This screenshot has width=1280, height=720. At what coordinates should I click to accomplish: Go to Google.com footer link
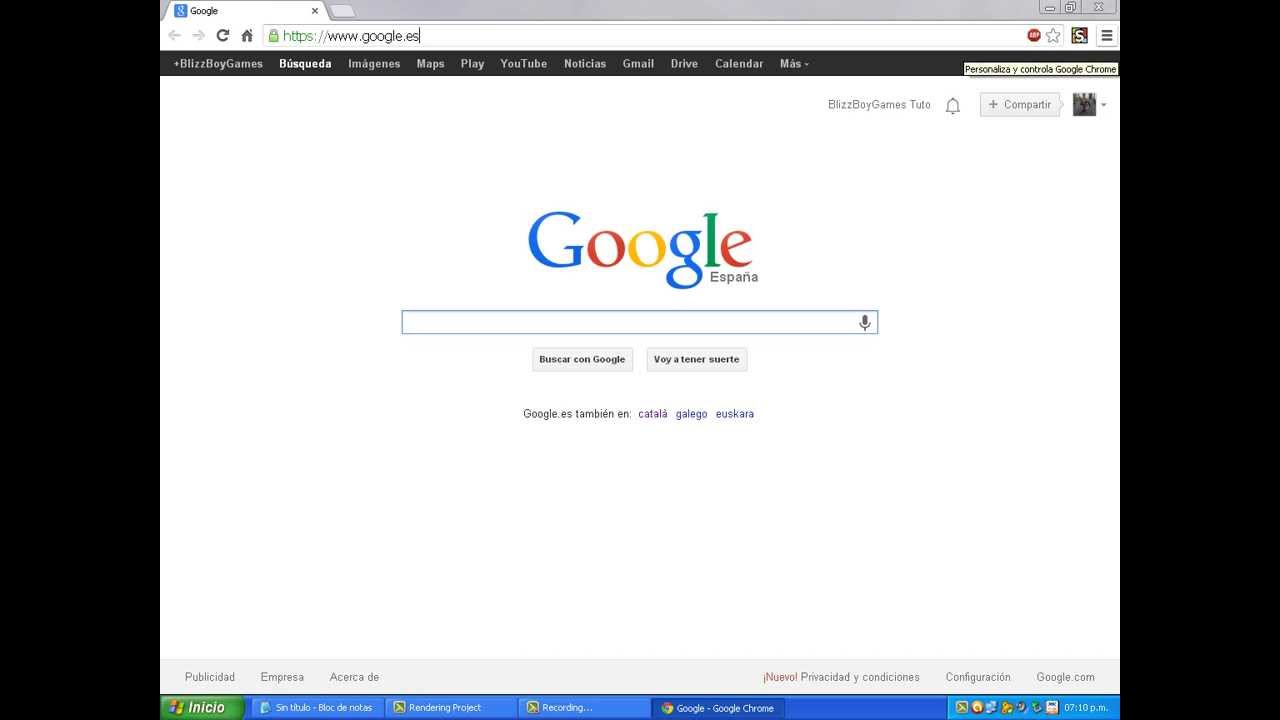[1065, 677]
